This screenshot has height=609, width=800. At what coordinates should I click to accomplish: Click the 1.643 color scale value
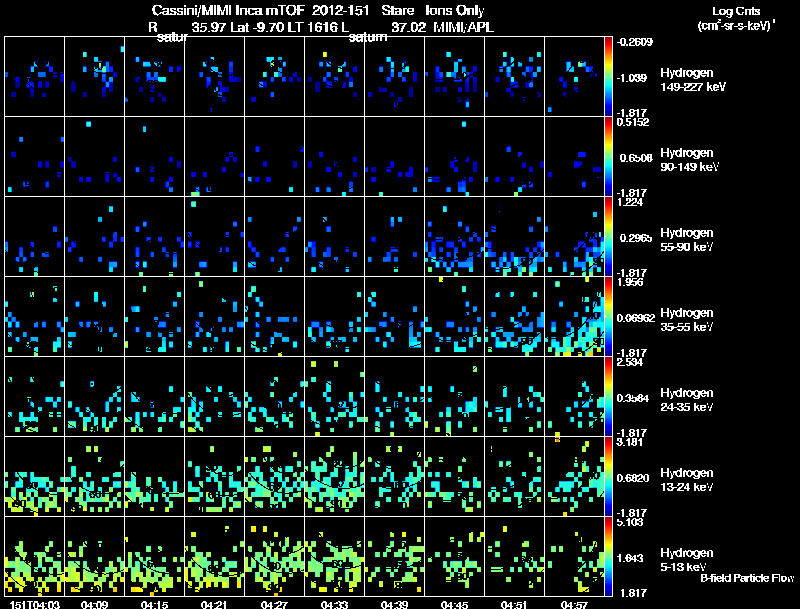[630, 559]
